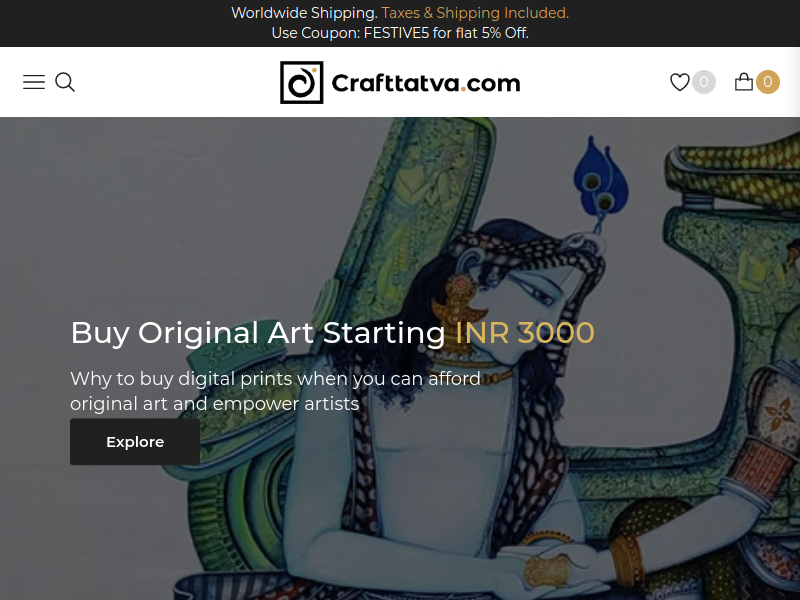Click 'Taxes & Shipping Included' text
This screenshot has height=600, width=800.
click(475, 13)
